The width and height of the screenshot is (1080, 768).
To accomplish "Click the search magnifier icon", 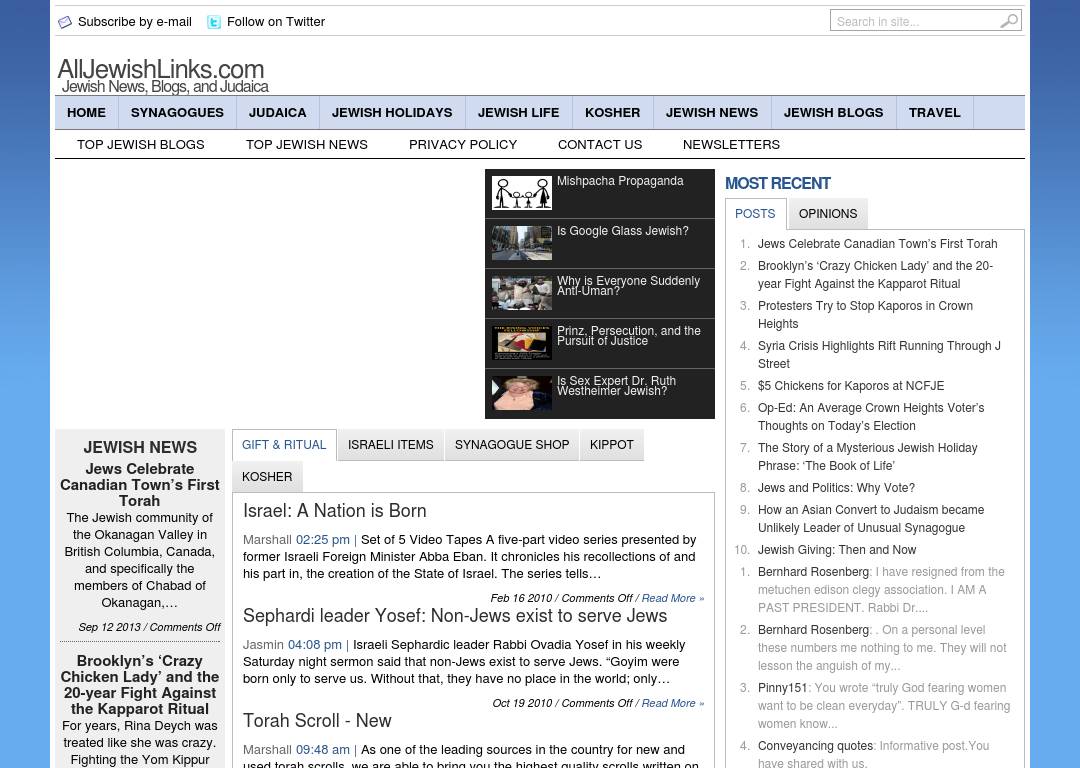I will (x=1008, y=21).
